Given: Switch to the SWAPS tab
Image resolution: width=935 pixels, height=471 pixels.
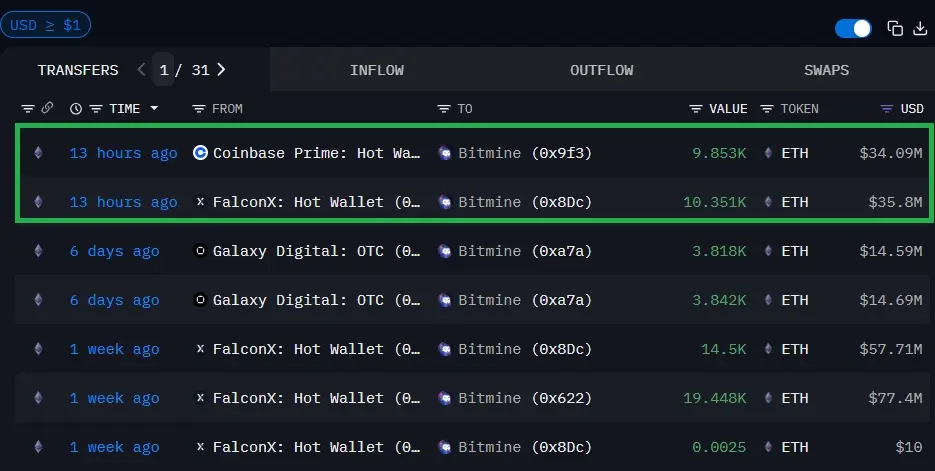Looking at the screenshot, I should point(826,70).
